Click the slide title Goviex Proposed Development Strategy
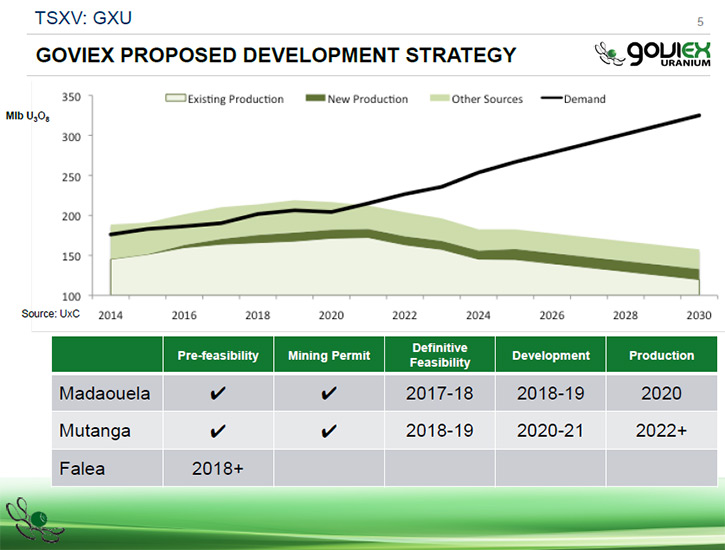This screenshot has height=550, width=725. 276,55
